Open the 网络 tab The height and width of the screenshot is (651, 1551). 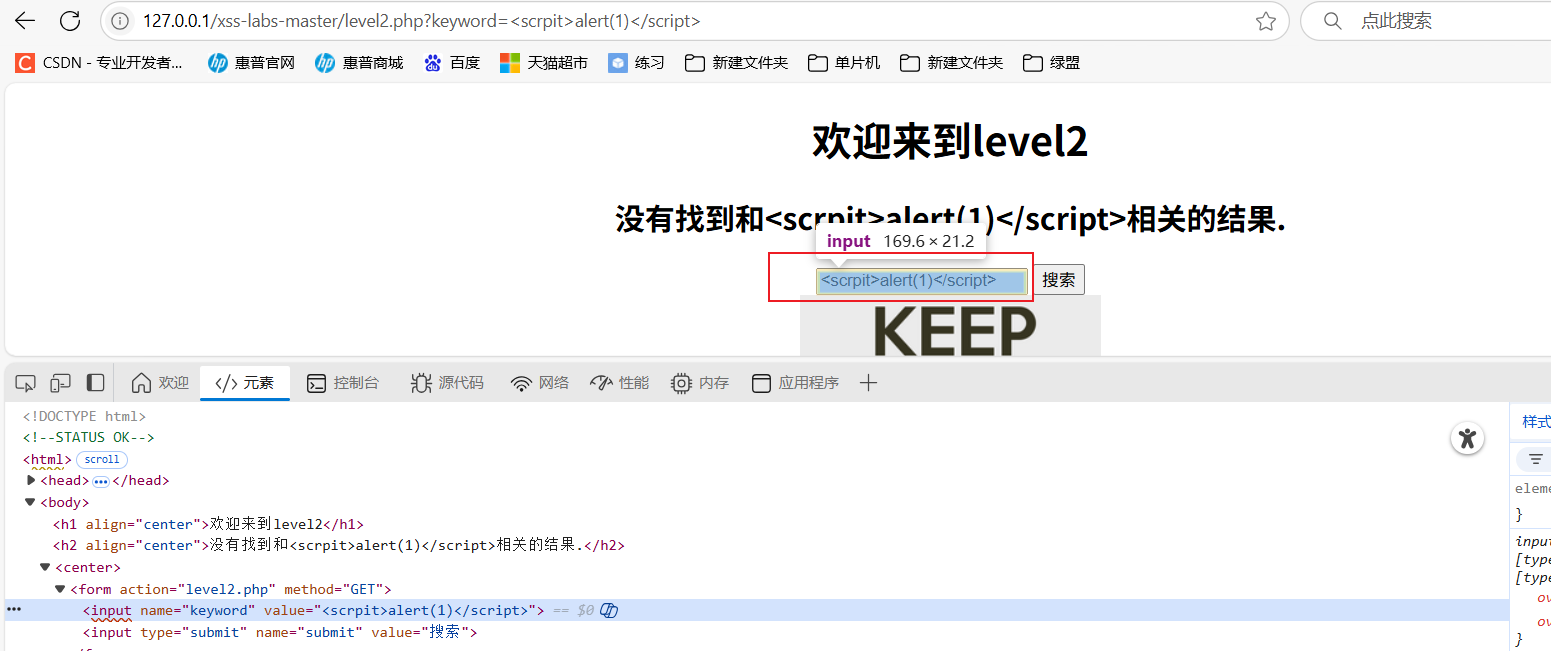(539, 383)
